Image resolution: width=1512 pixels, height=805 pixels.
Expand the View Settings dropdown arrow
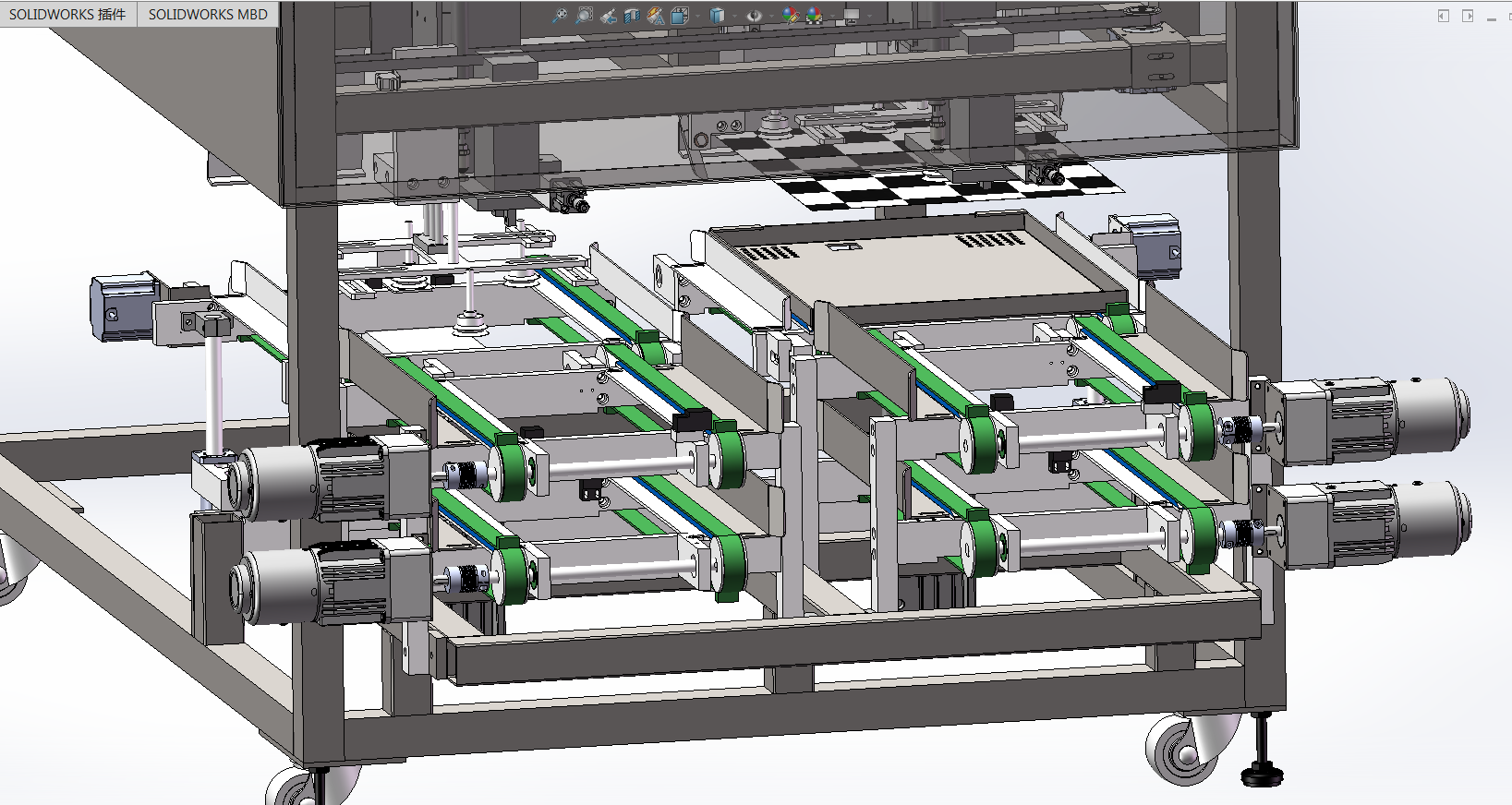(x=869, y=16)
